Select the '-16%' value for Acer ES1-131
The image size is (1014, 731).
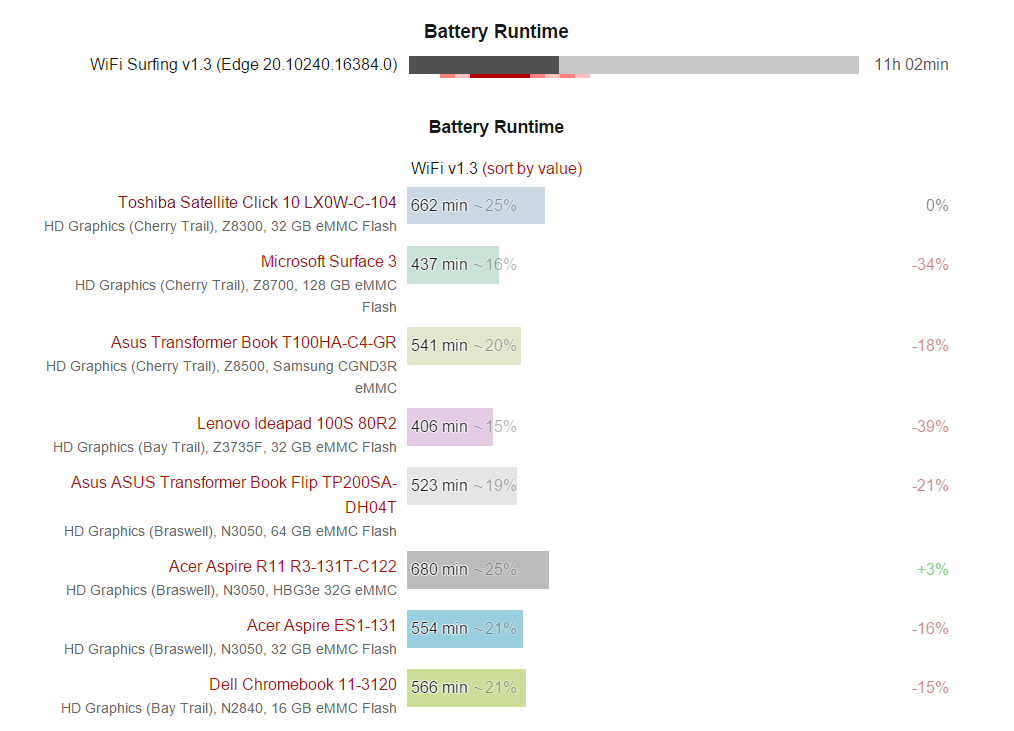(x=930, y=628)
